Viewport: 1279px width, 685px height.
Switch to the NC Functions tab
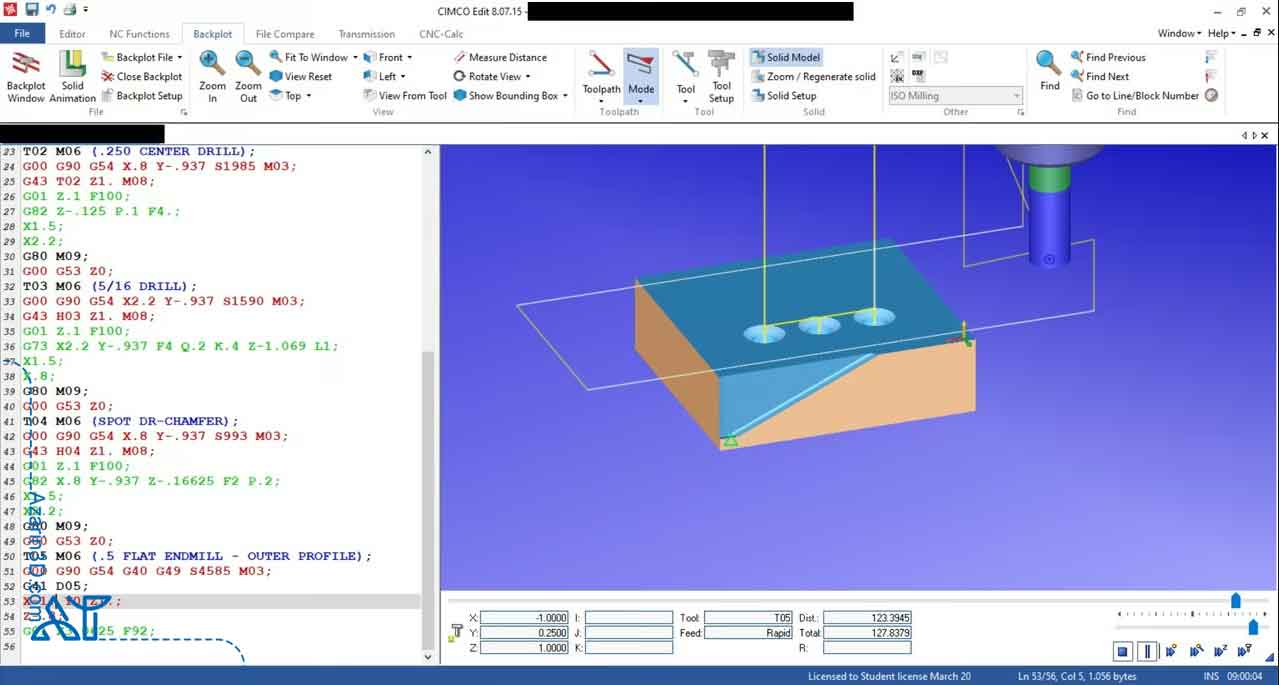click(x=139, y=34)
